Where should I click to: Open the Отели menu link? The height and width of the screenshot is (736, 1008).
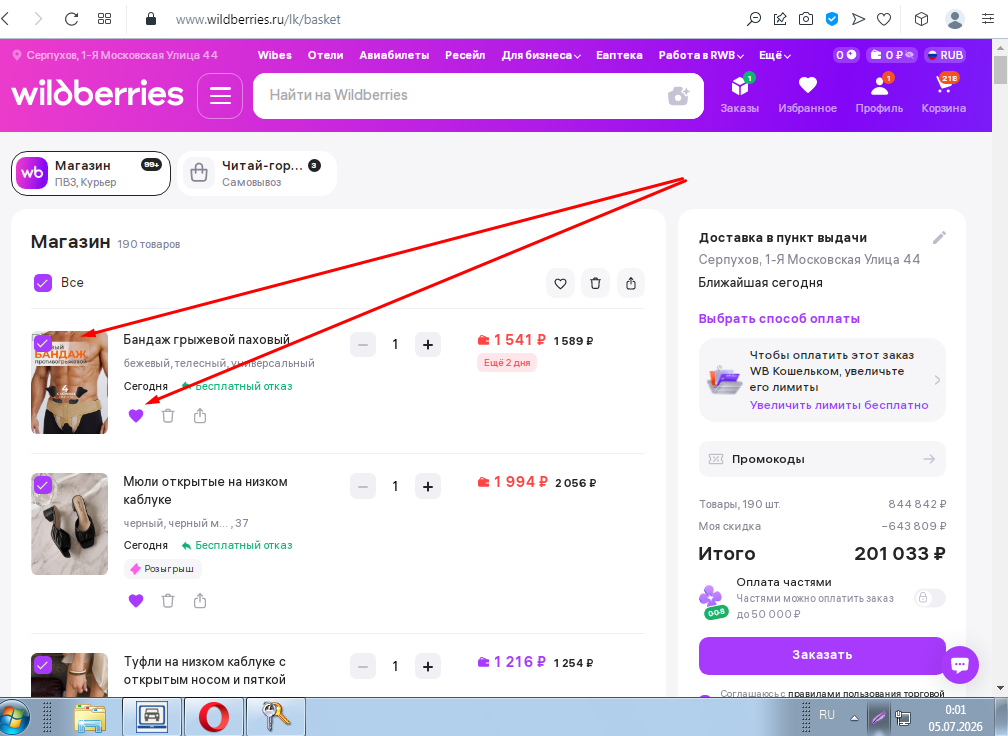pos(325,55)
